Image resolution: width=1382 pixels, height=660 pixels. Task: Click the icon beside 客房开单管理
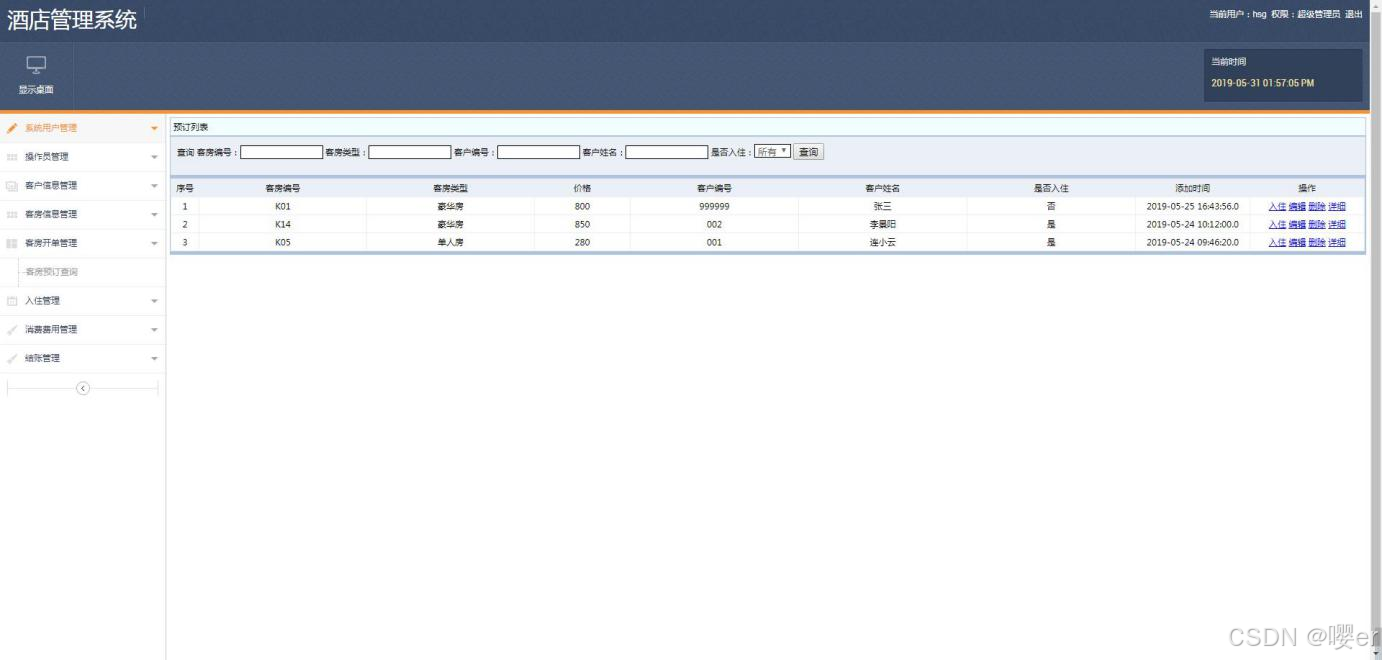pyautogui.click(x=12, y=243)
